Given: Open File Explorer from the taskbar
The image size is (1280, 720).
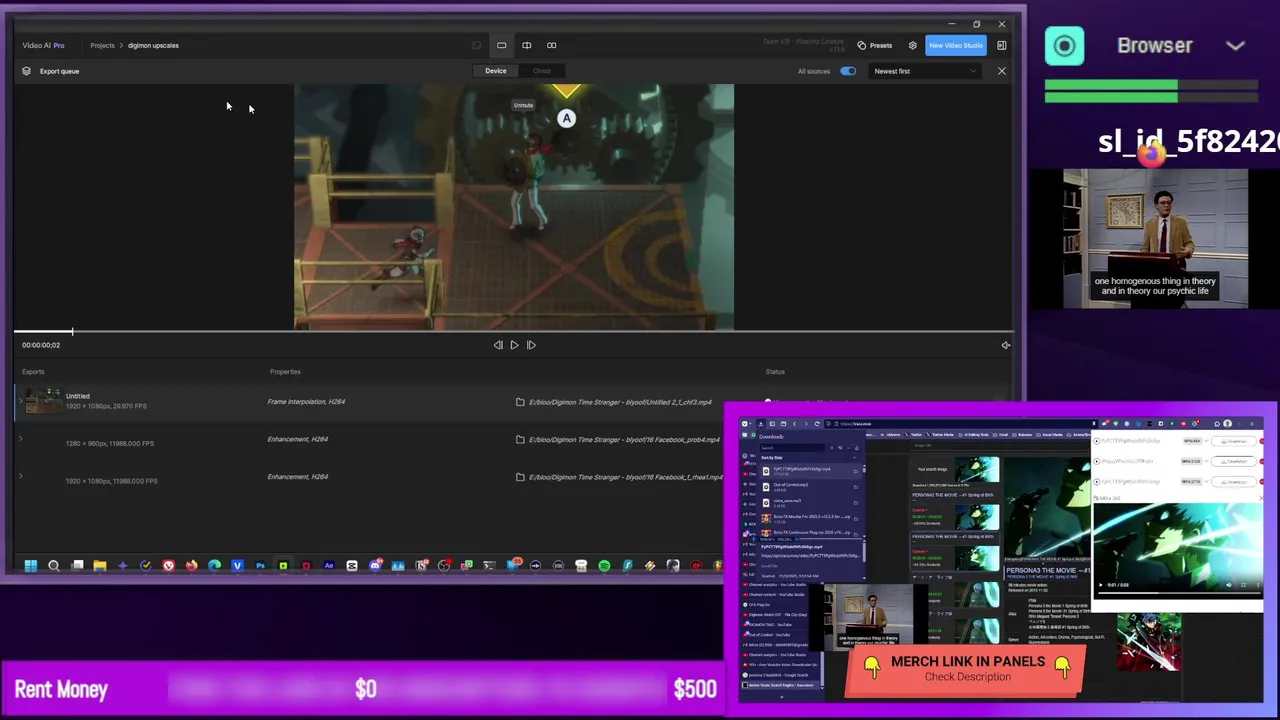Looking at the screenshot, I should [100, 566].
